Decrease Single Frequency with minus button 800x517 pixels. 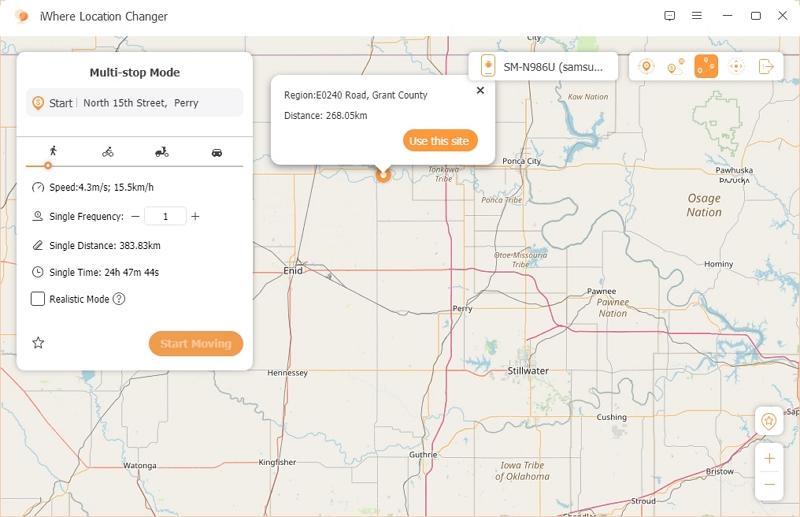coord(135,216)
